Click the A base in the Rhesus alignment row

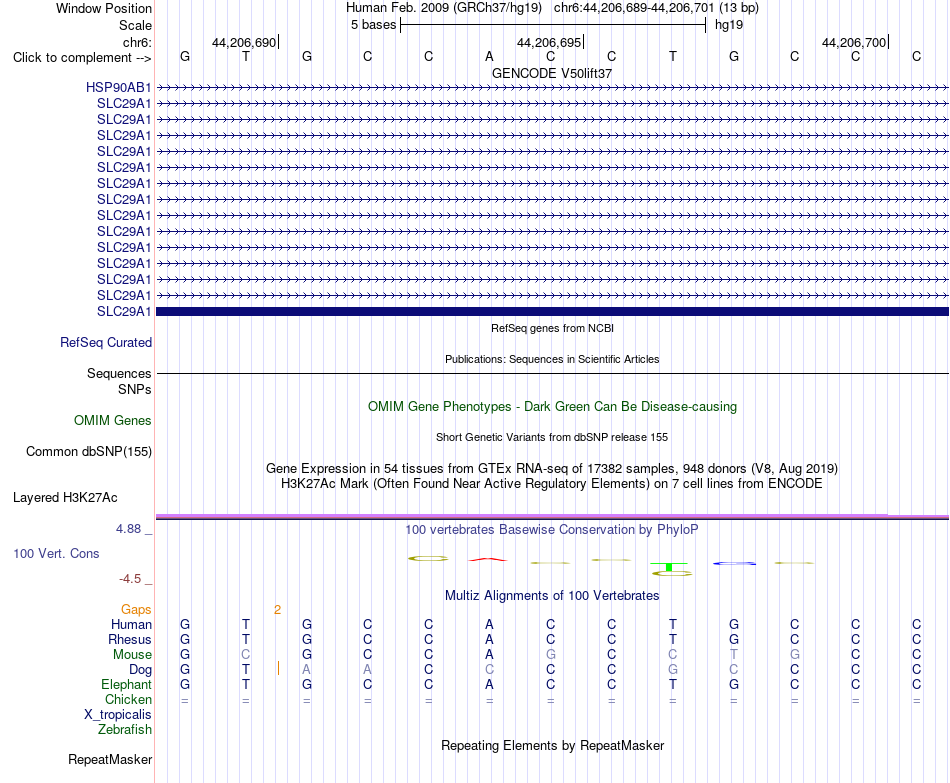click(x=490, y=640)
